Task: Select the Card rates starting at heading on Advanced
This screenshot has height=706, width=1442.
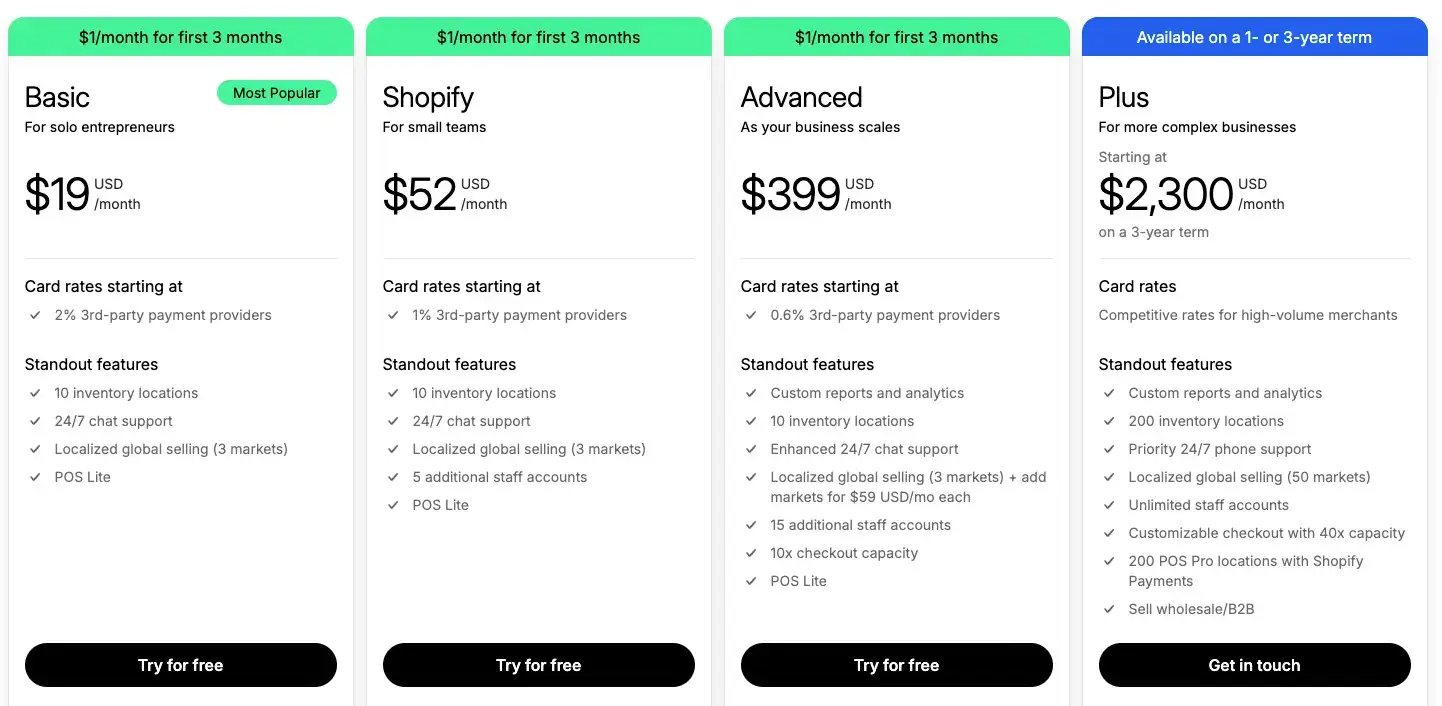Action: [820, 286]
